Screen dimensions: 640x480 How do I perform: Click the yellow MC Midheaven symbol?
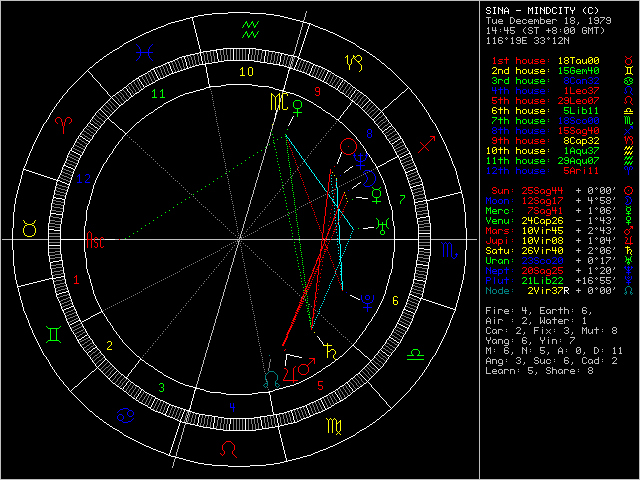pos(277,101)
